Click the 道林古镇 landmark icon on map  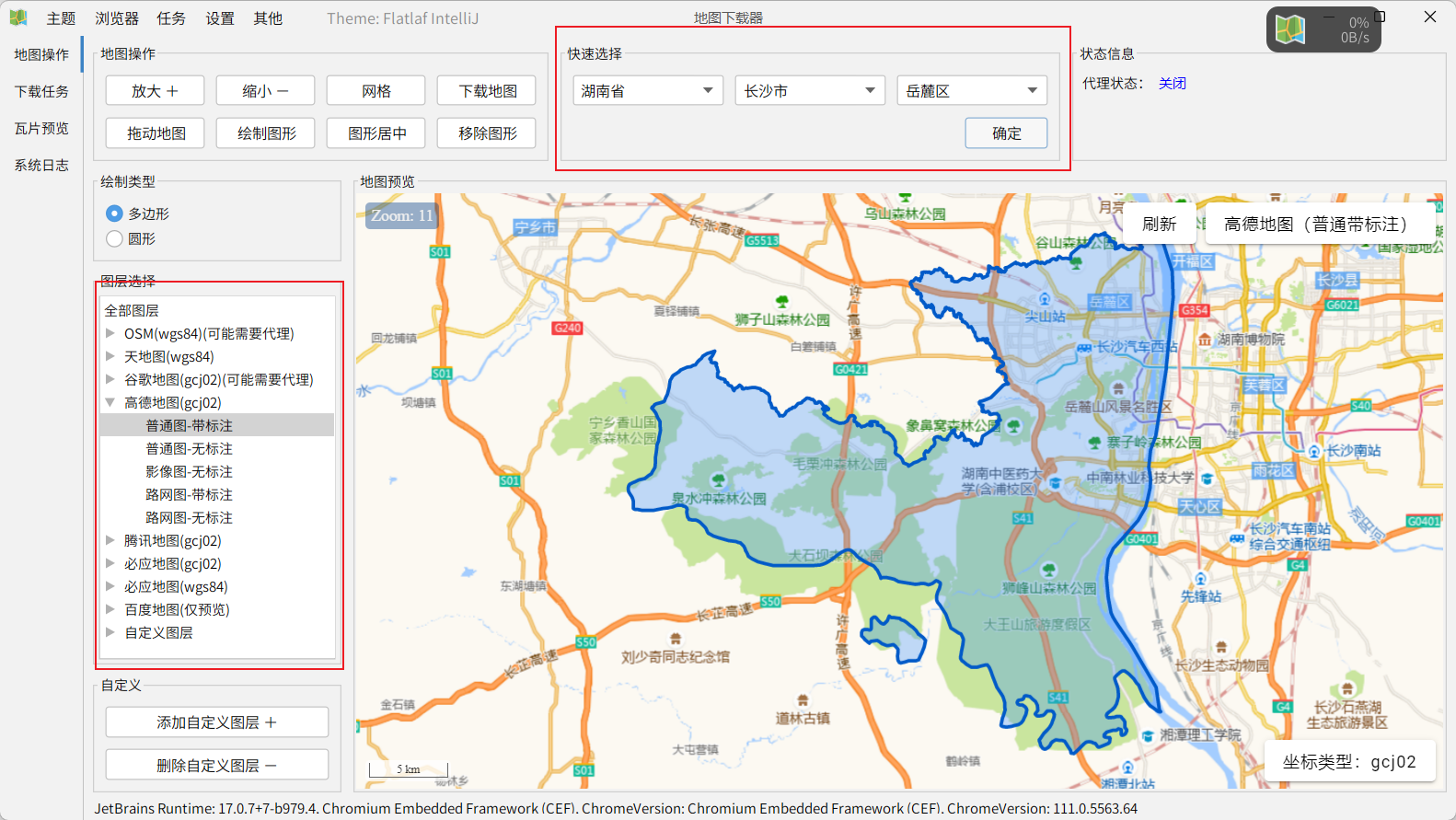click(803, 700)
